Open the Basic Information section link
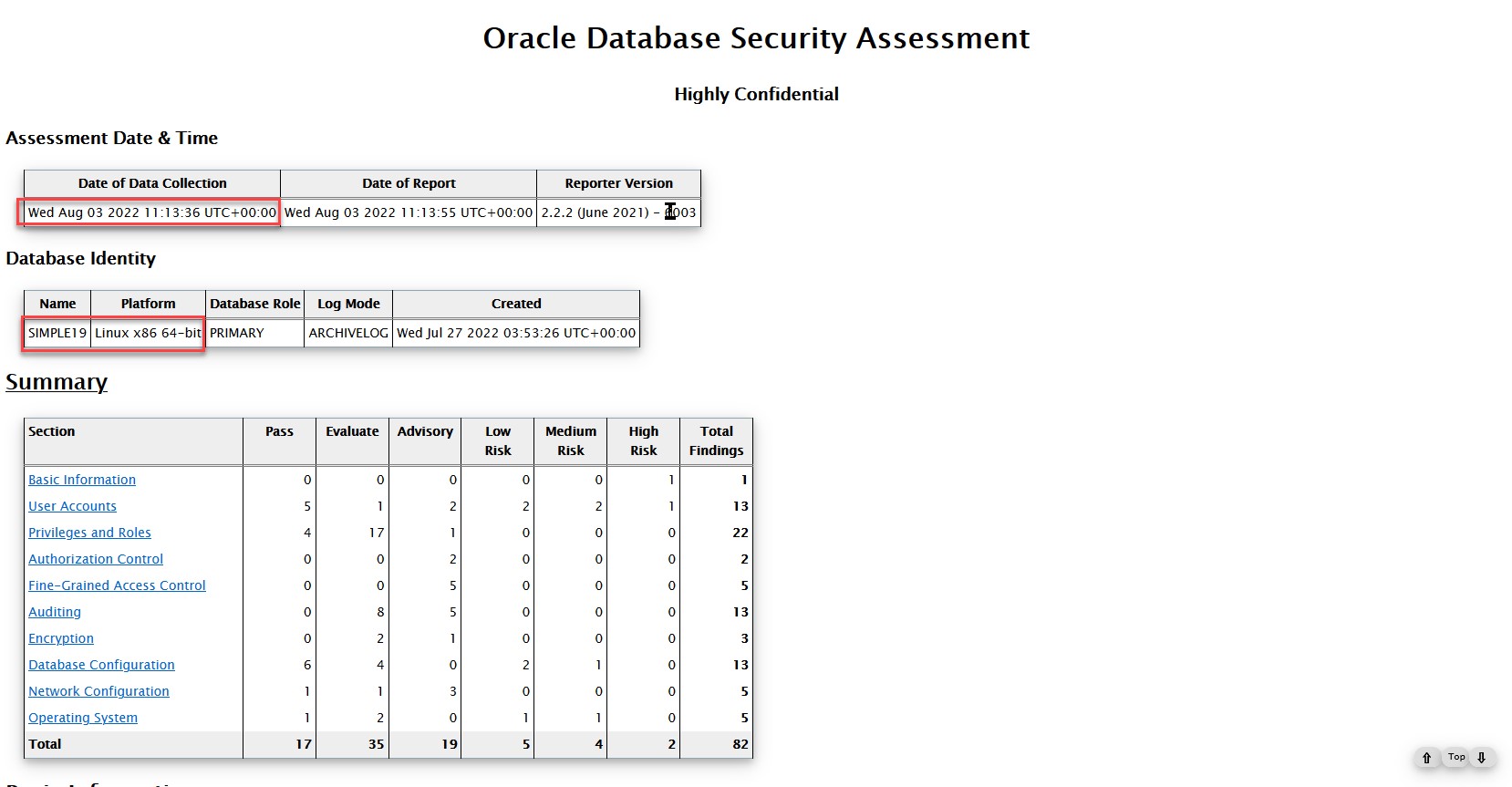The height and width of the screenshot is (787, 1512). coord(82,480)
